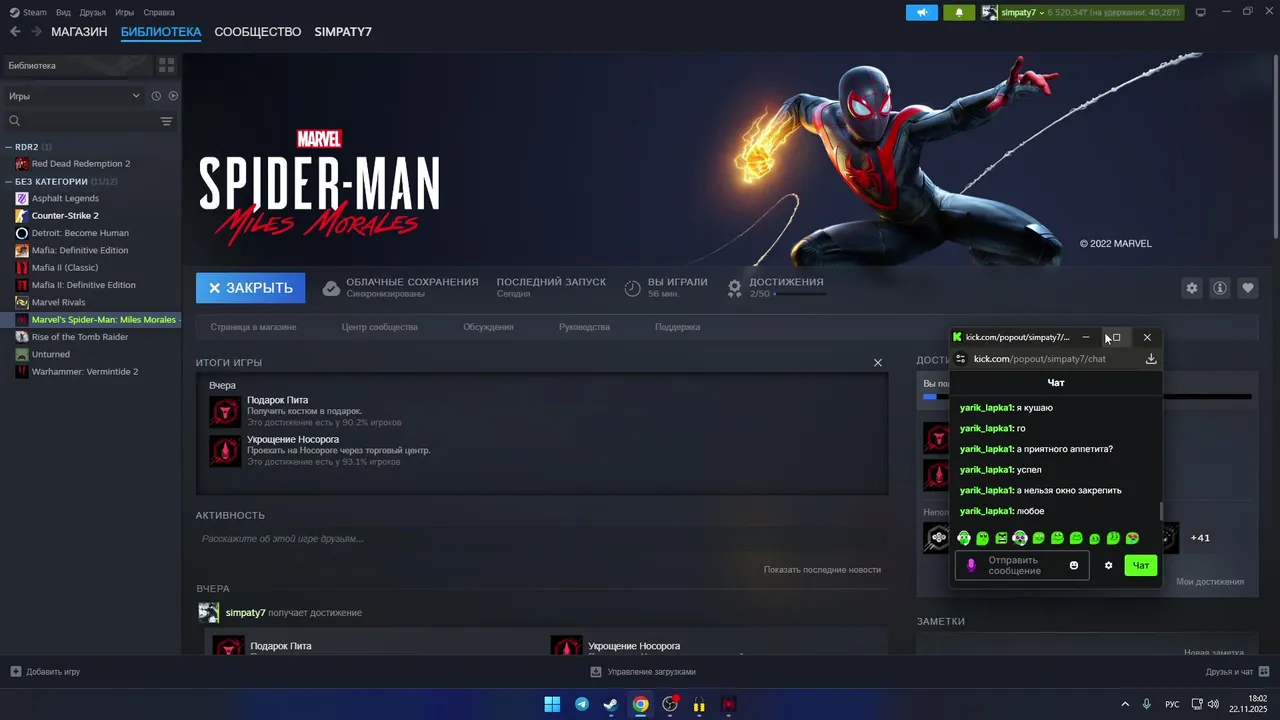Open advanced library filter options icon
The width and height of the screenshot is (1280, 720).
tap(167, 121)
